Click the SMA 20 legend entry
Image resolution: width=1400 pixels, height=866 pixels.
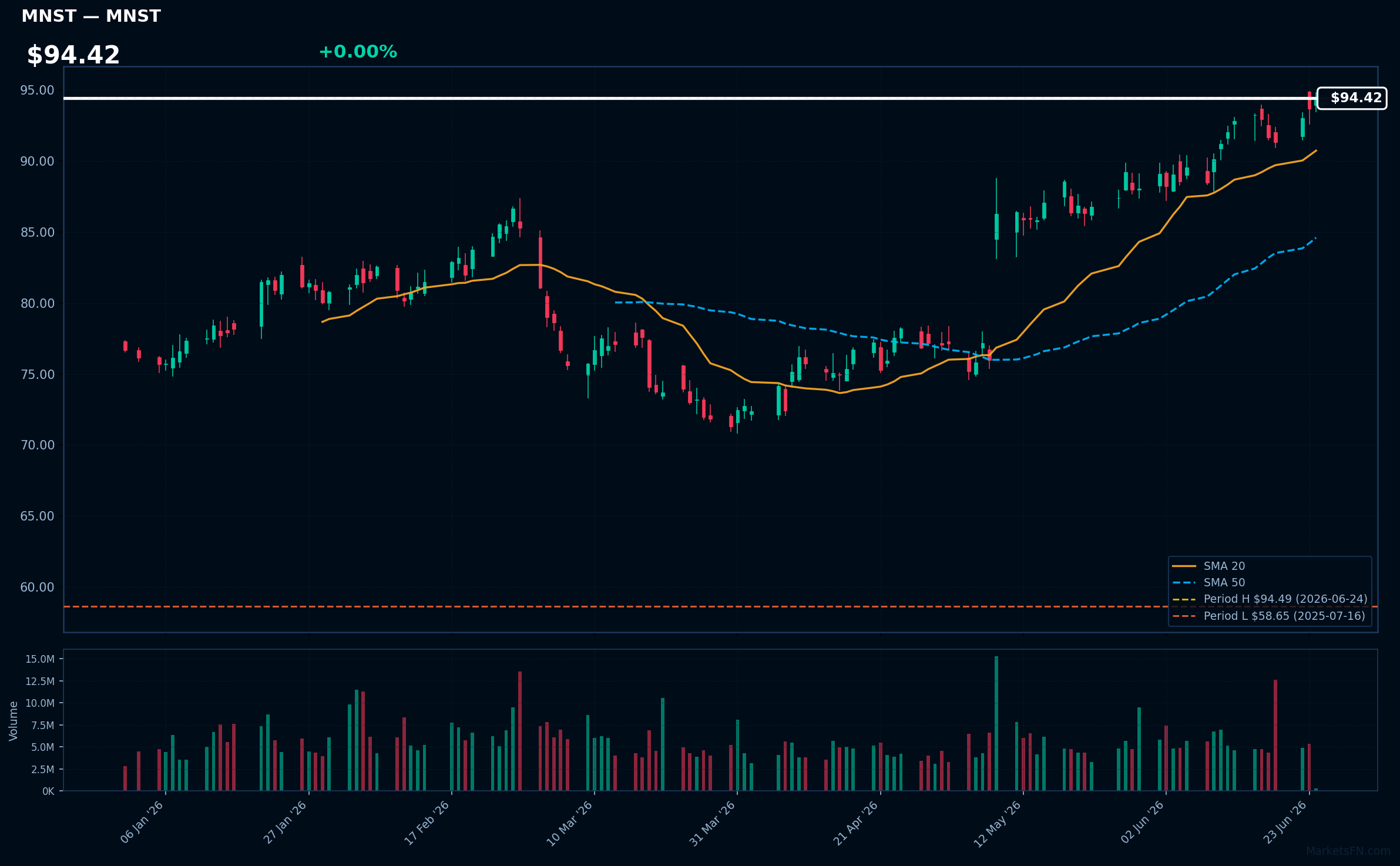pos(1208,566)
